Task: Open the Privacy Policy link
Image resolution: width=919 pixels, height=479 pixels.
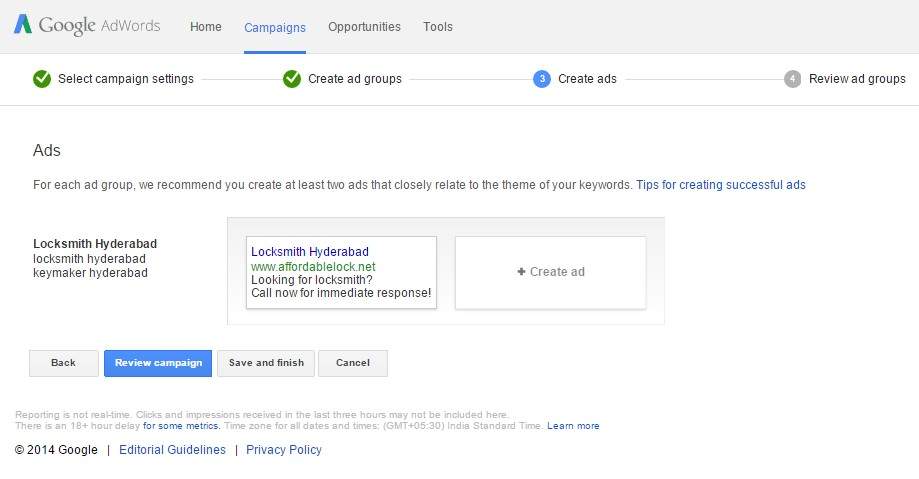Action: point(284,450)
